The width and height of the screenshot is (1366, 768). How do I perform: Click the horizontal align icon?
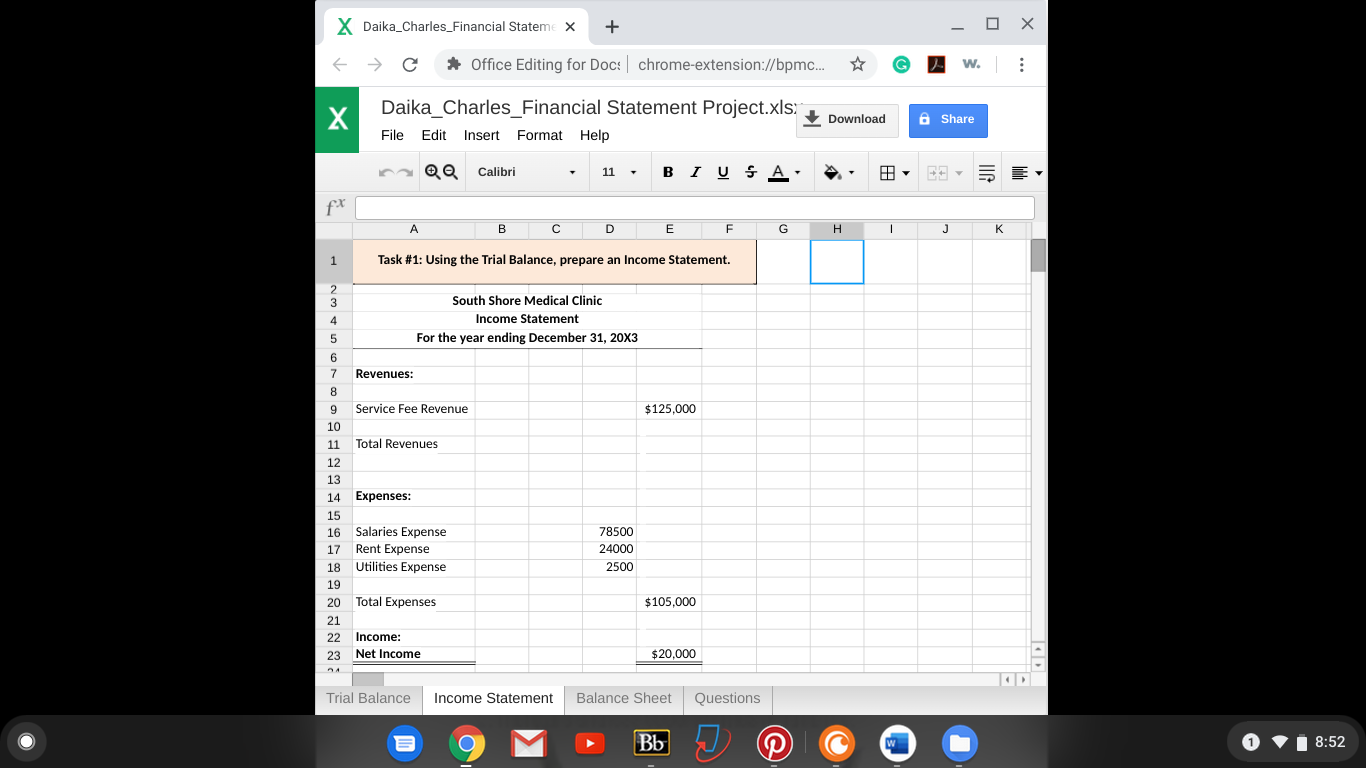[x=1019, y=173]
